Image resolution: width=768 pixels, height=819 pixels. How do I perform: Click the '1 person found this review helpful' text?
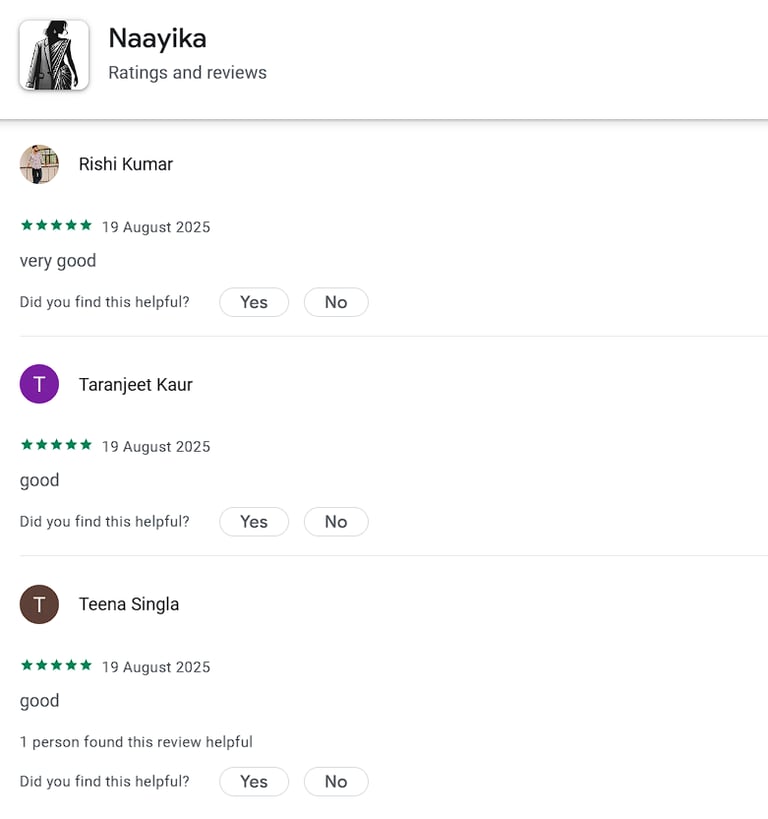pyautogui.click(x=136, y=742)
